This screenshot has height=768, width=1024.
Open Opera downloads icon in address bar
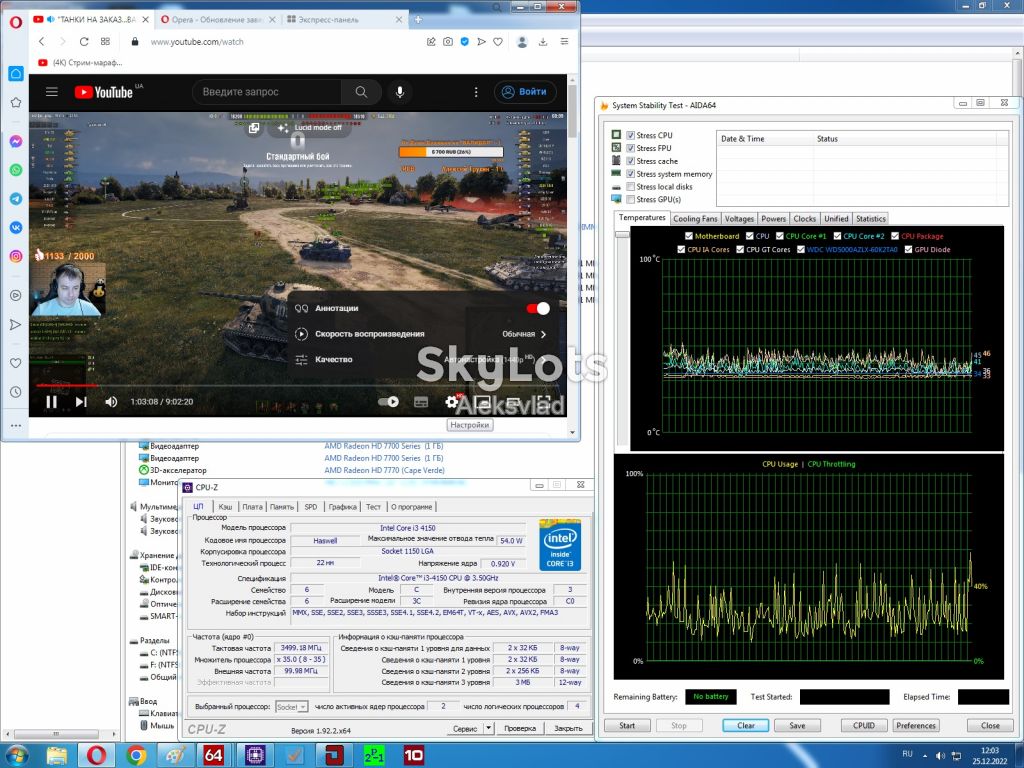543,41
